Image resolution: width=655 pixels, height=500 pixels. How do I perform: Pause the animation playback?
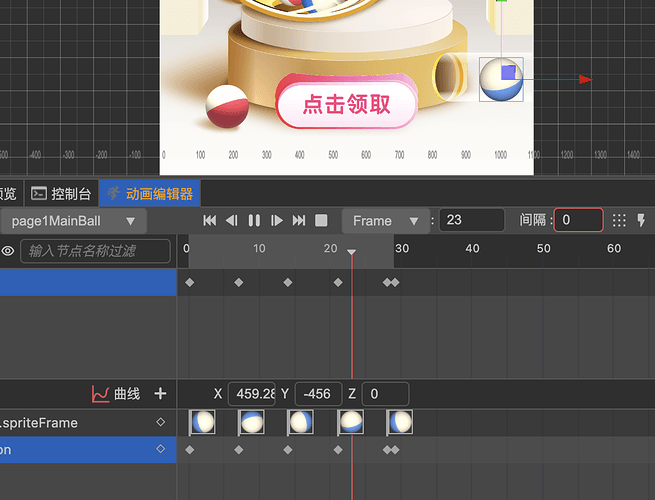pyautogui.click(x=254, y=221)
